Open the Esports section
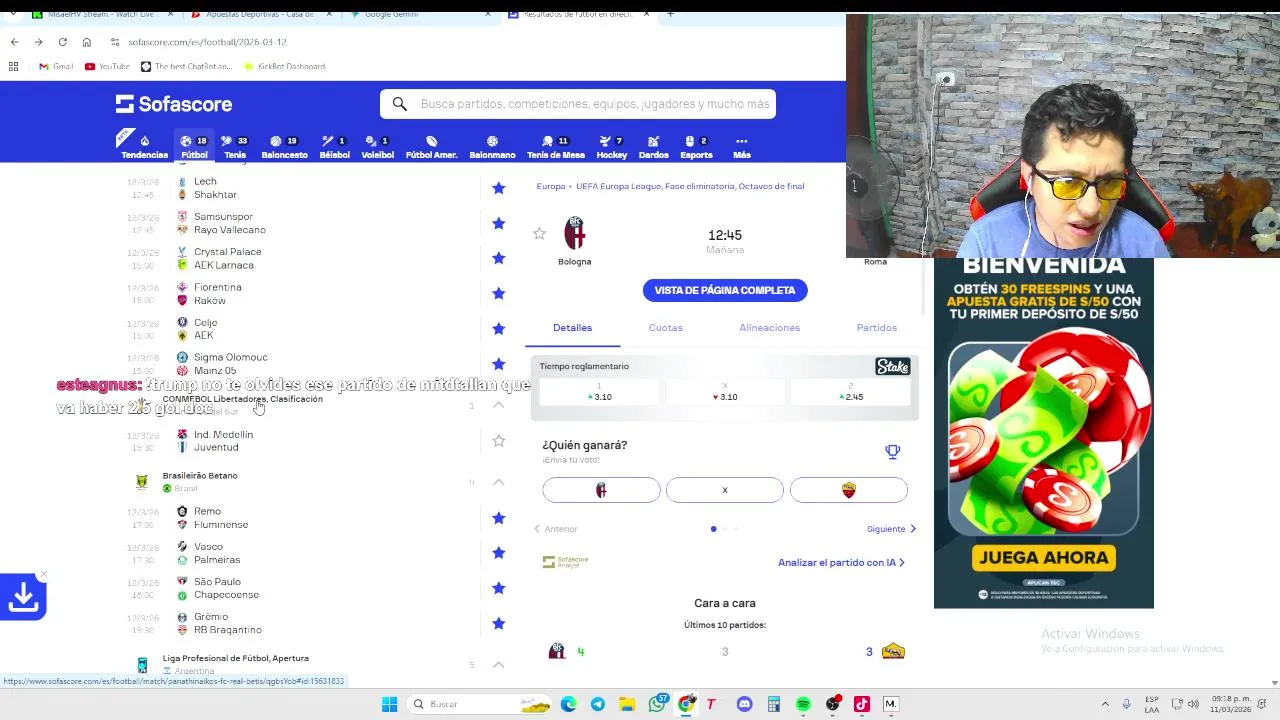 (x=696, y=147)
